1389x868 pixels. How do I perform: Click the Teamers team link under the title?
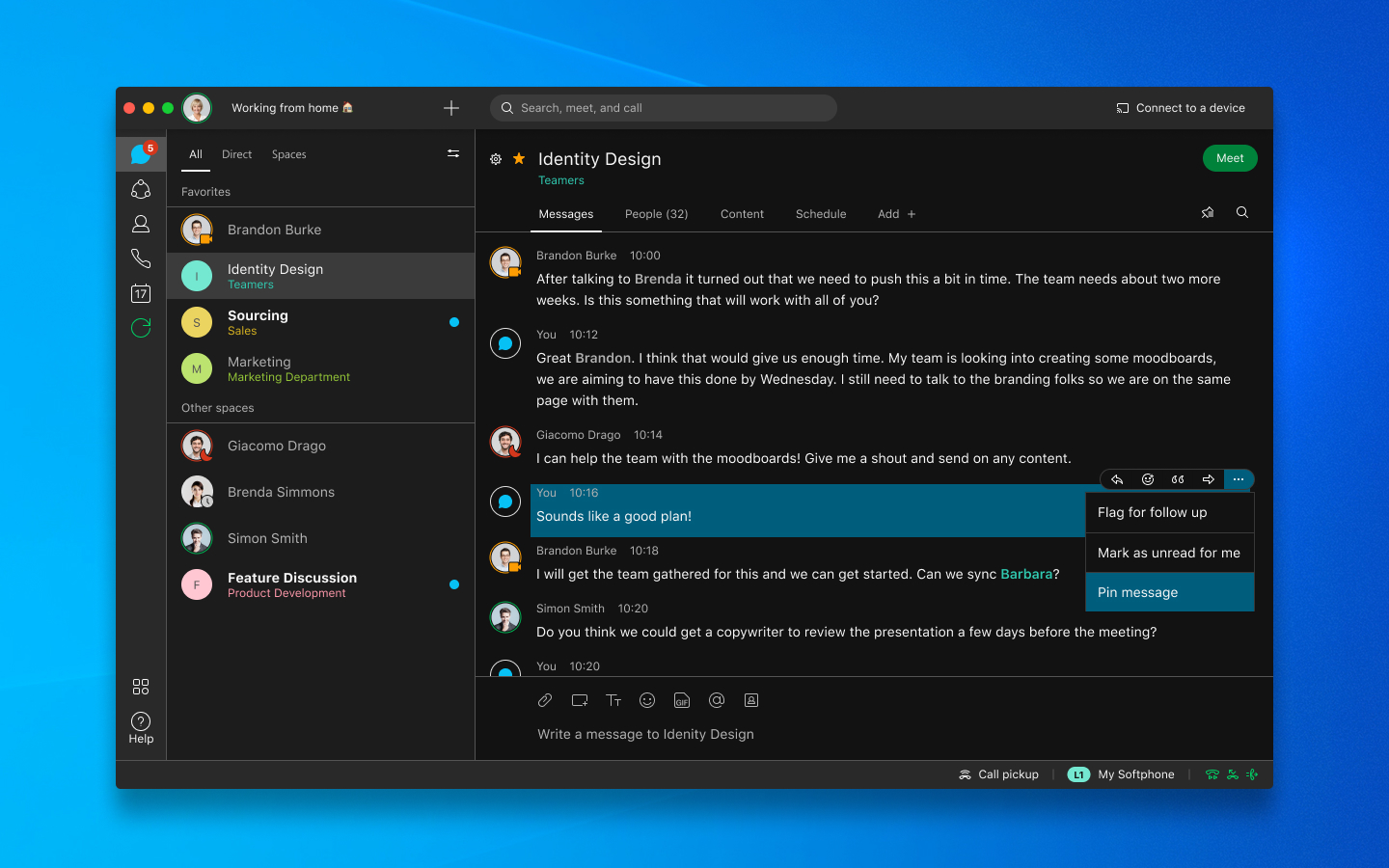tap(561, 180)
